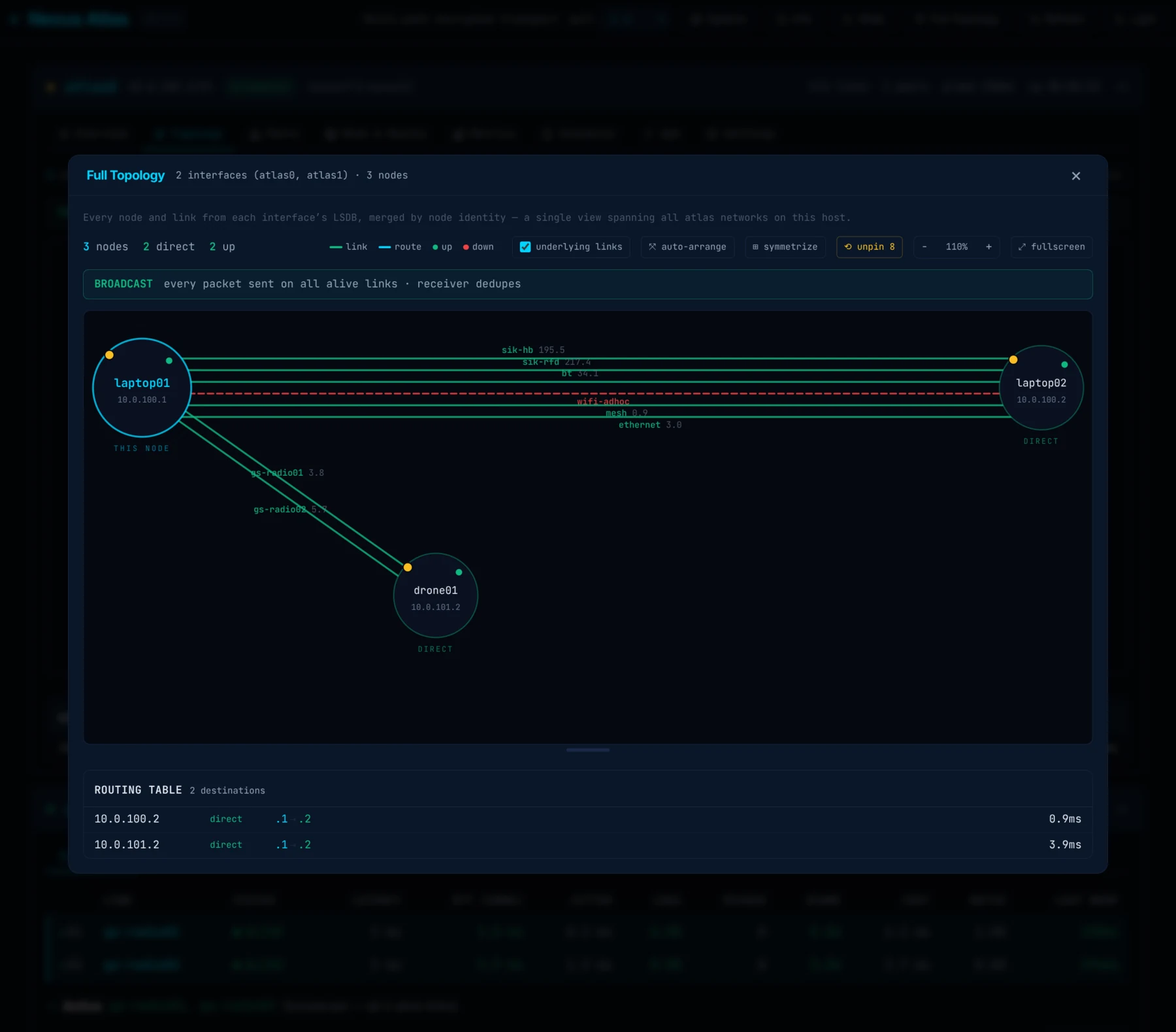Zoom in with the plus button

(988, 247)
